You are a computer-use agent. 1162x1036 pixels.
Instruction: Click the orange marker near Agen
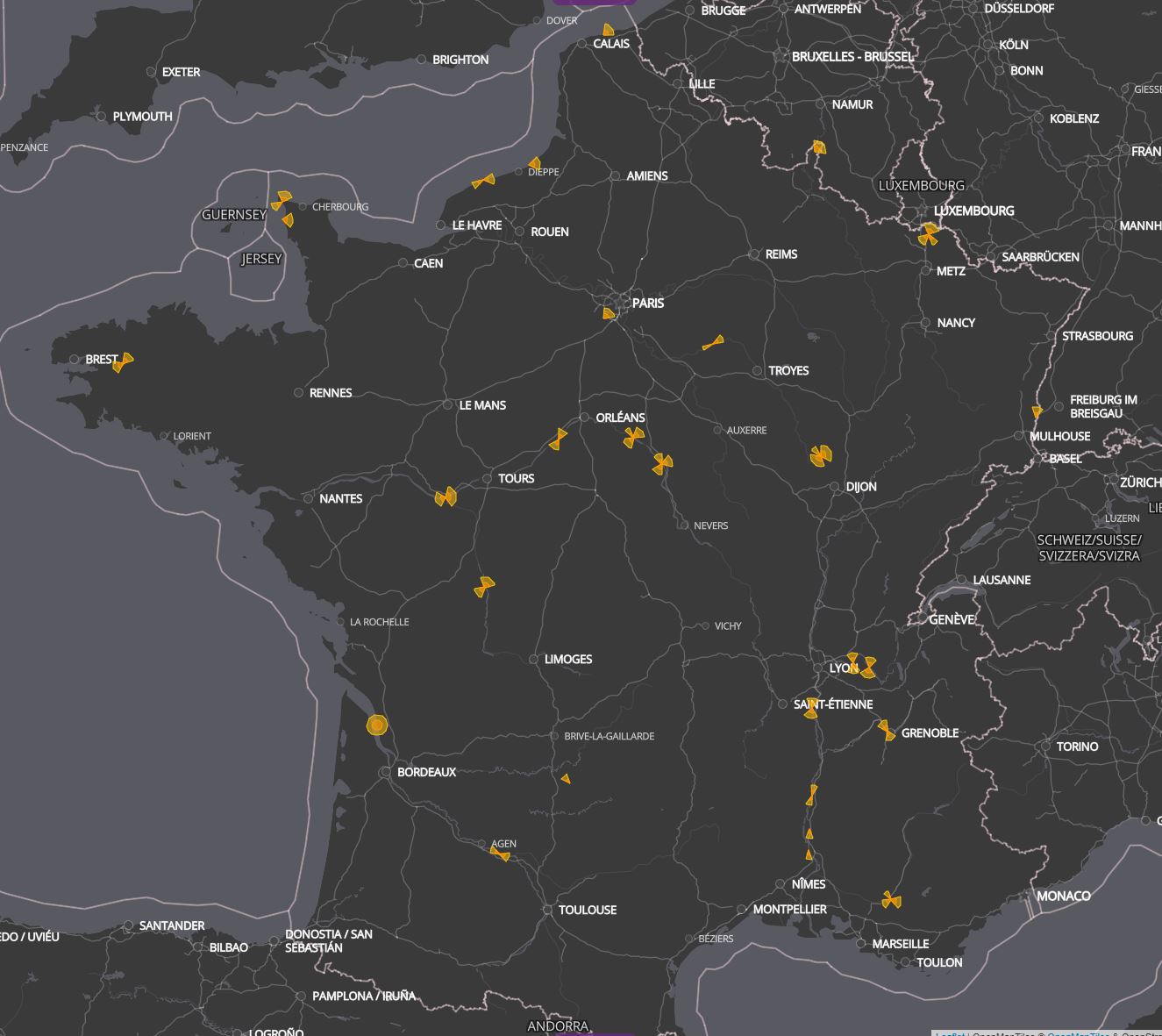coord(500,854)
